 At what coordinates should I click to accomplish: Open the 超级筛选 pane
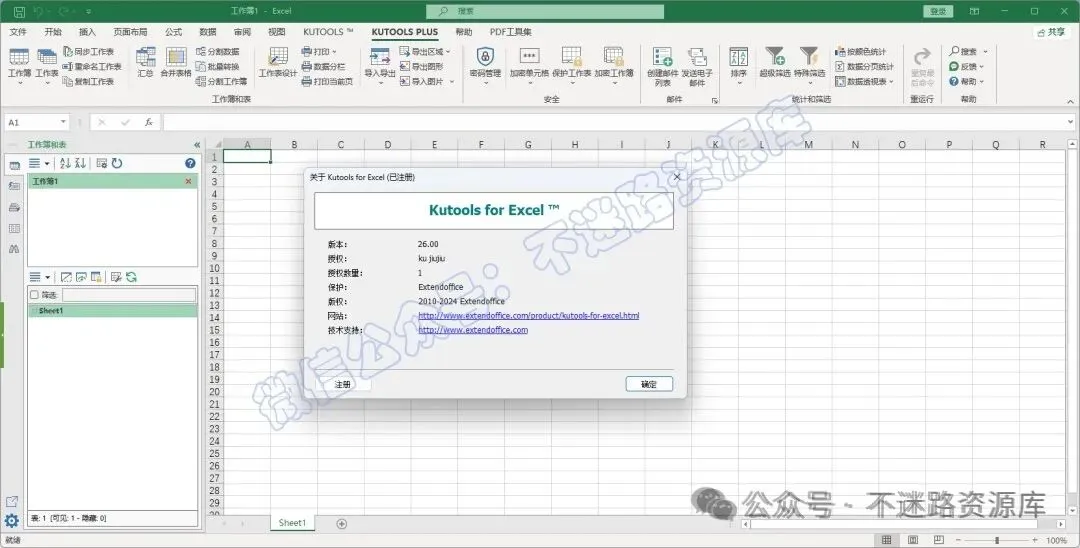point(775,62)
